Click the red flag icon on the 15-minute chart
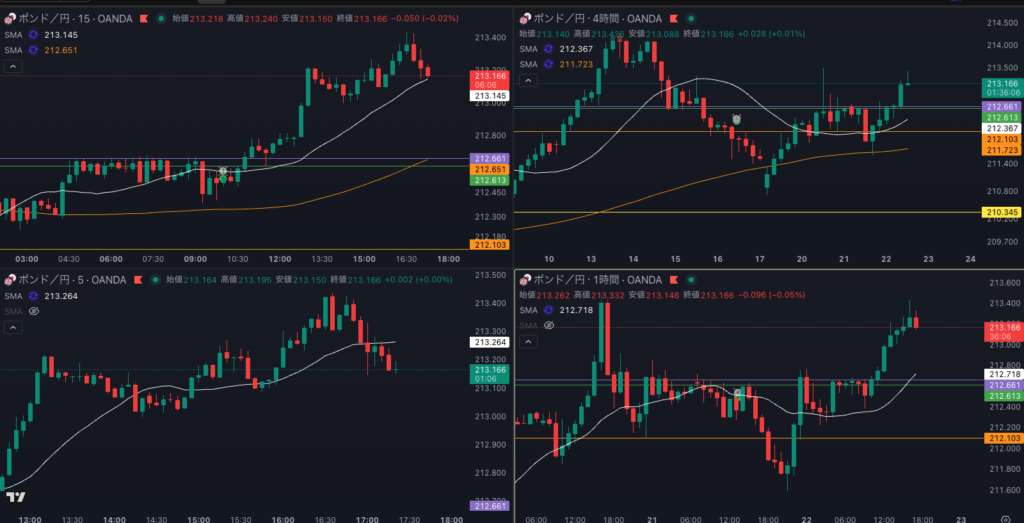 pos(145,18)
